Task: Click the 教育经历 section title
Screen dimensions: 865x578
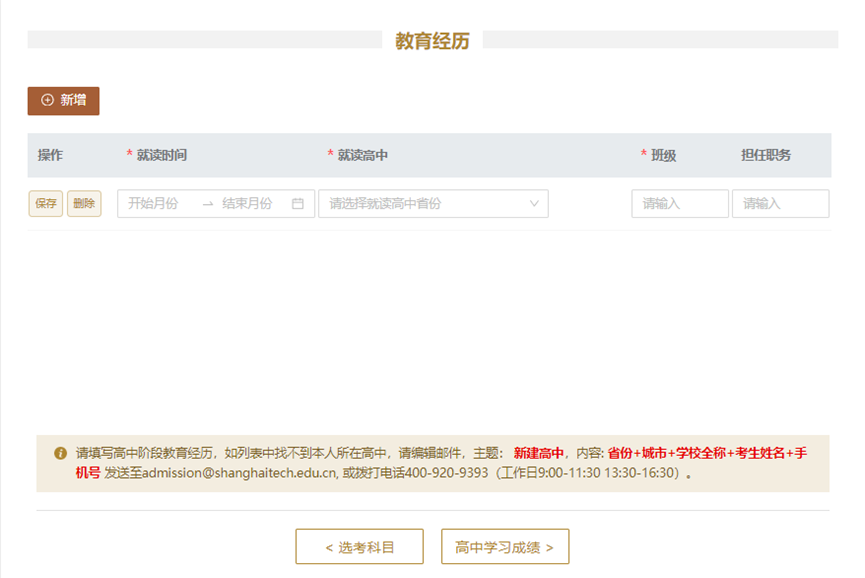Action: coord(432,41)
